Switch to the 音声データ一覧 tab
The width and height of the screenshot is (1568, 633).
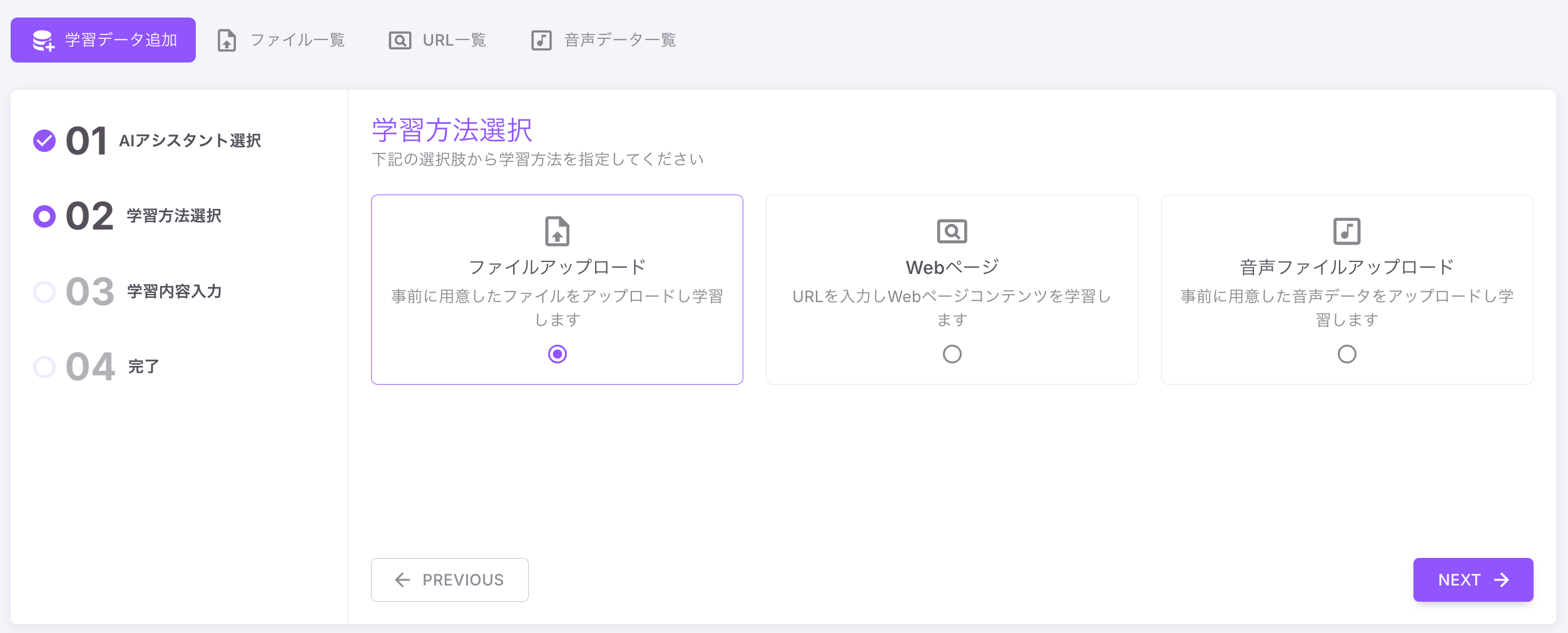604,41
